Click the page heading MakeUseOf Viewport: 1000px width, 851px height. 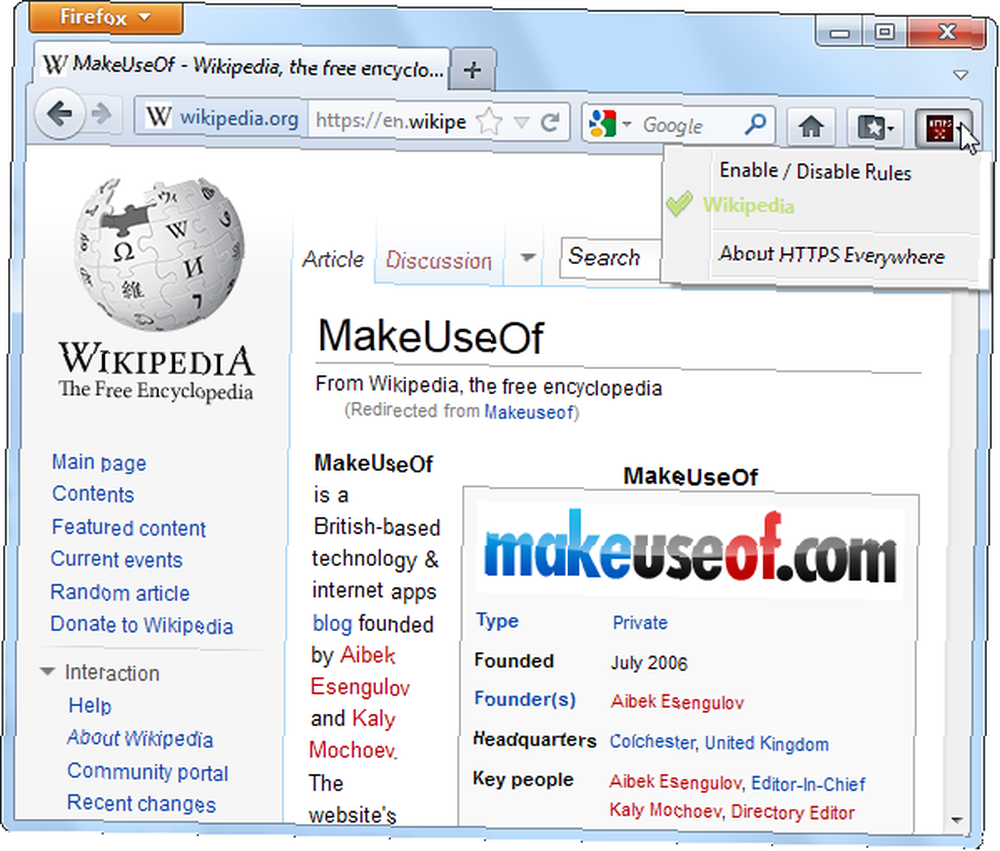coord(430,336)
